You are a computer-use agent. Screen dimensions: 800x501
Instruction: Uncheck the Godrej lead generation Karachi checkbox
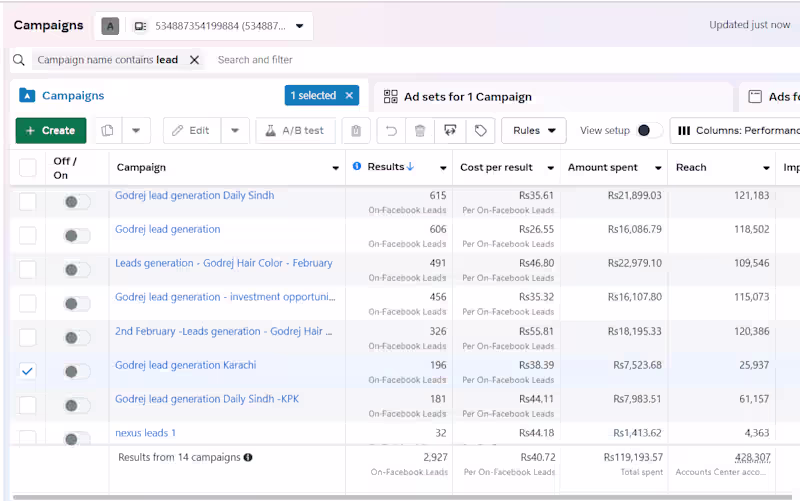click(27, 371)
